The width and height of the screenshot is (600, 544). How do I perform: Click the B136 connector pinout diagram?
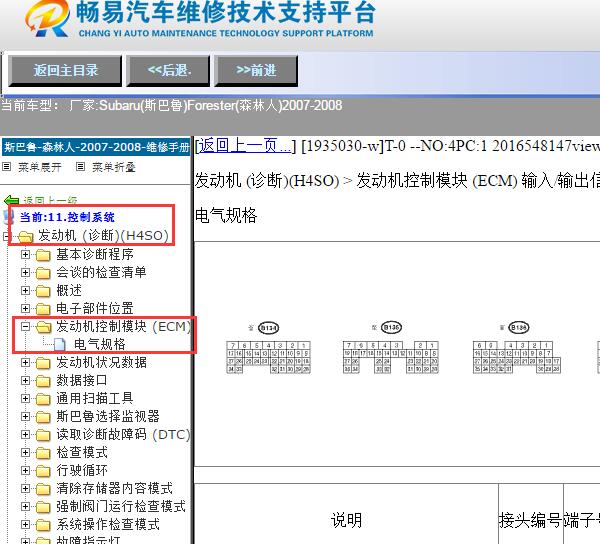pyautogui.click(x=517, y=357)
